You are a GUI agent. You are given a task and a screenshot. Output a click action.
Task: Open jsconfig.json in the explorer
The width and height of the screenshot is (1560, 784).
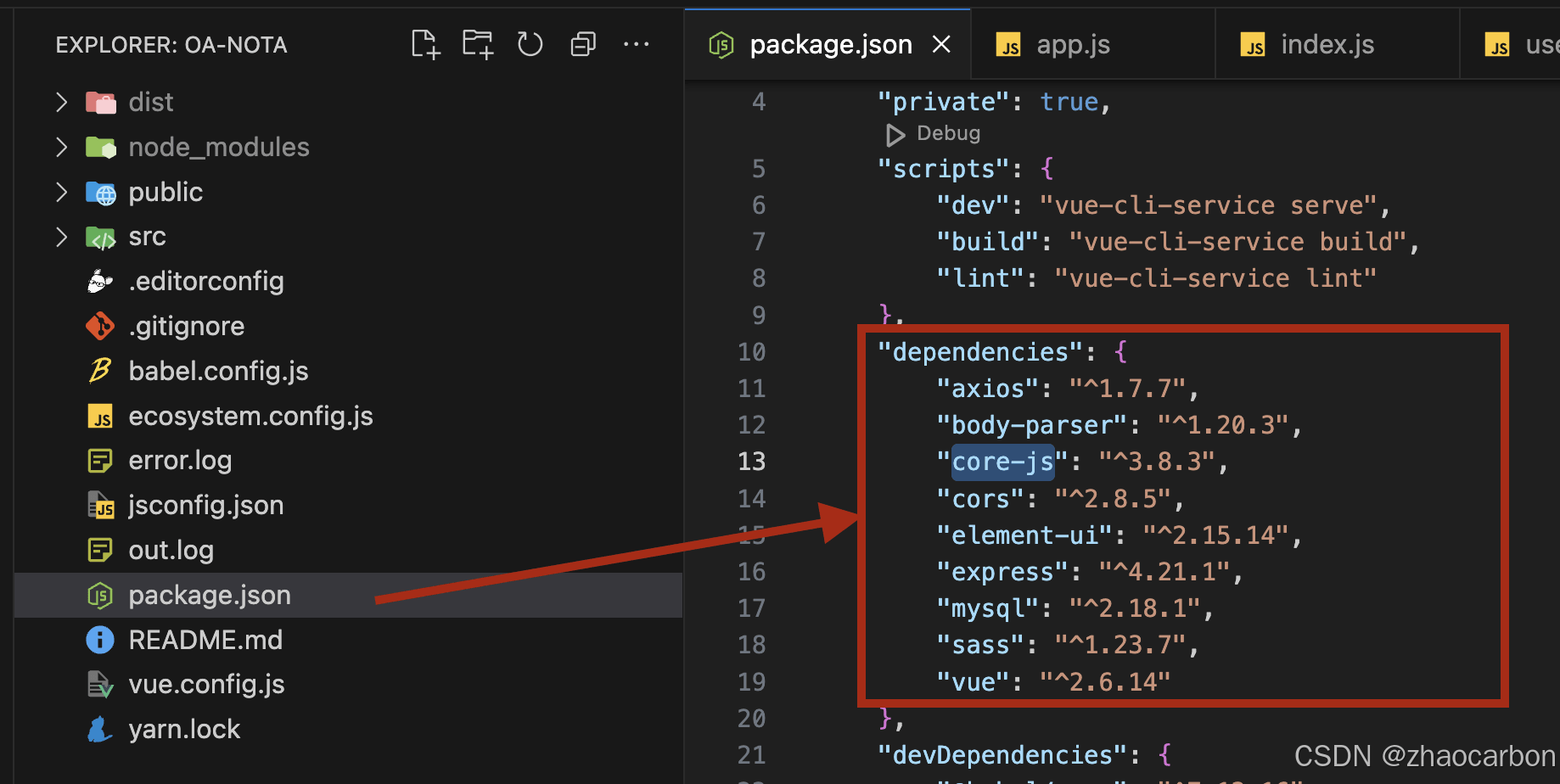pos(206,505)
